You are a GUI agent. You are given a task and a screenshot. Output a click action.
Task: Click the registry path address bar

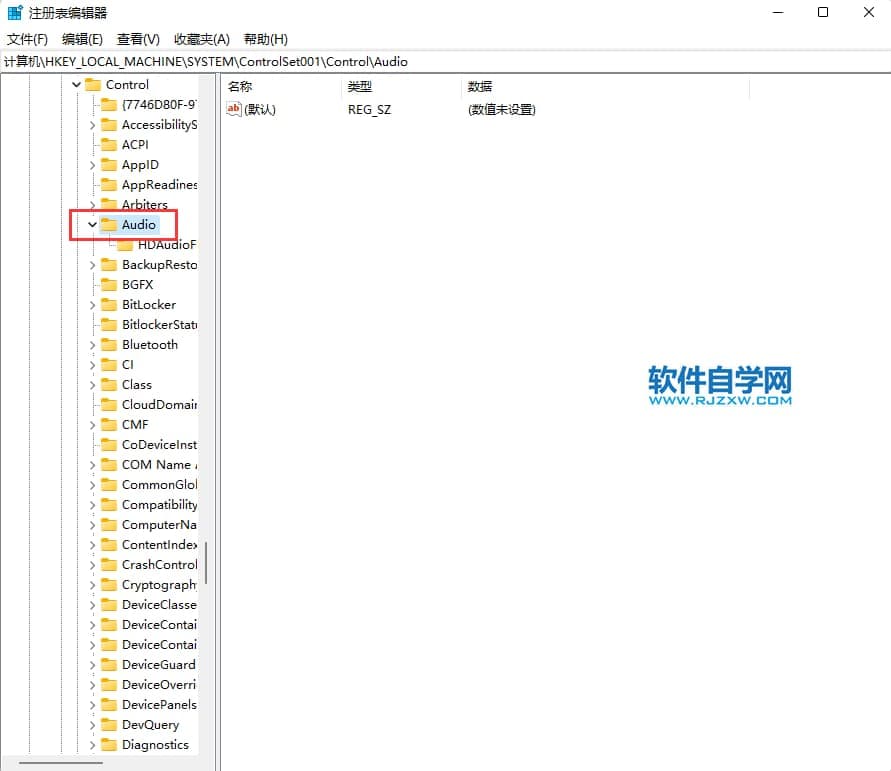(445, 62)
